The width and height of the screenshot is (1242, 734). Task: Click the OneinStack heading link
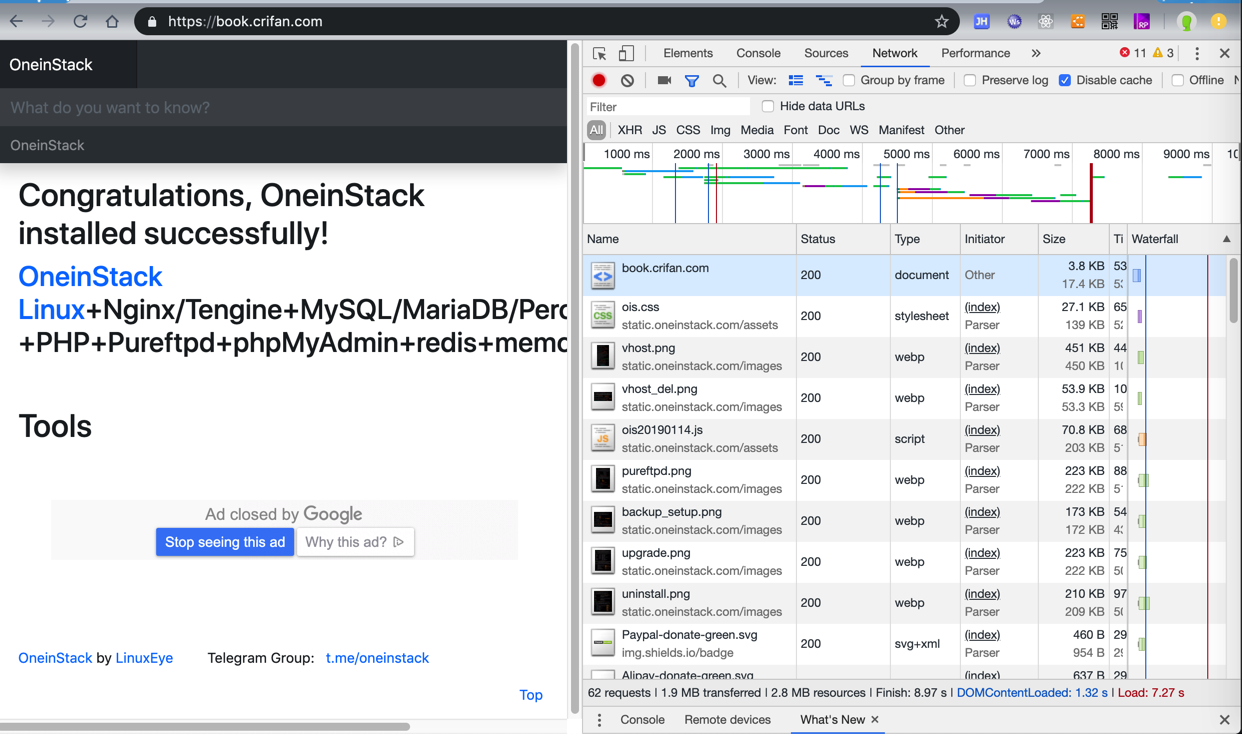tap(90, 276)
